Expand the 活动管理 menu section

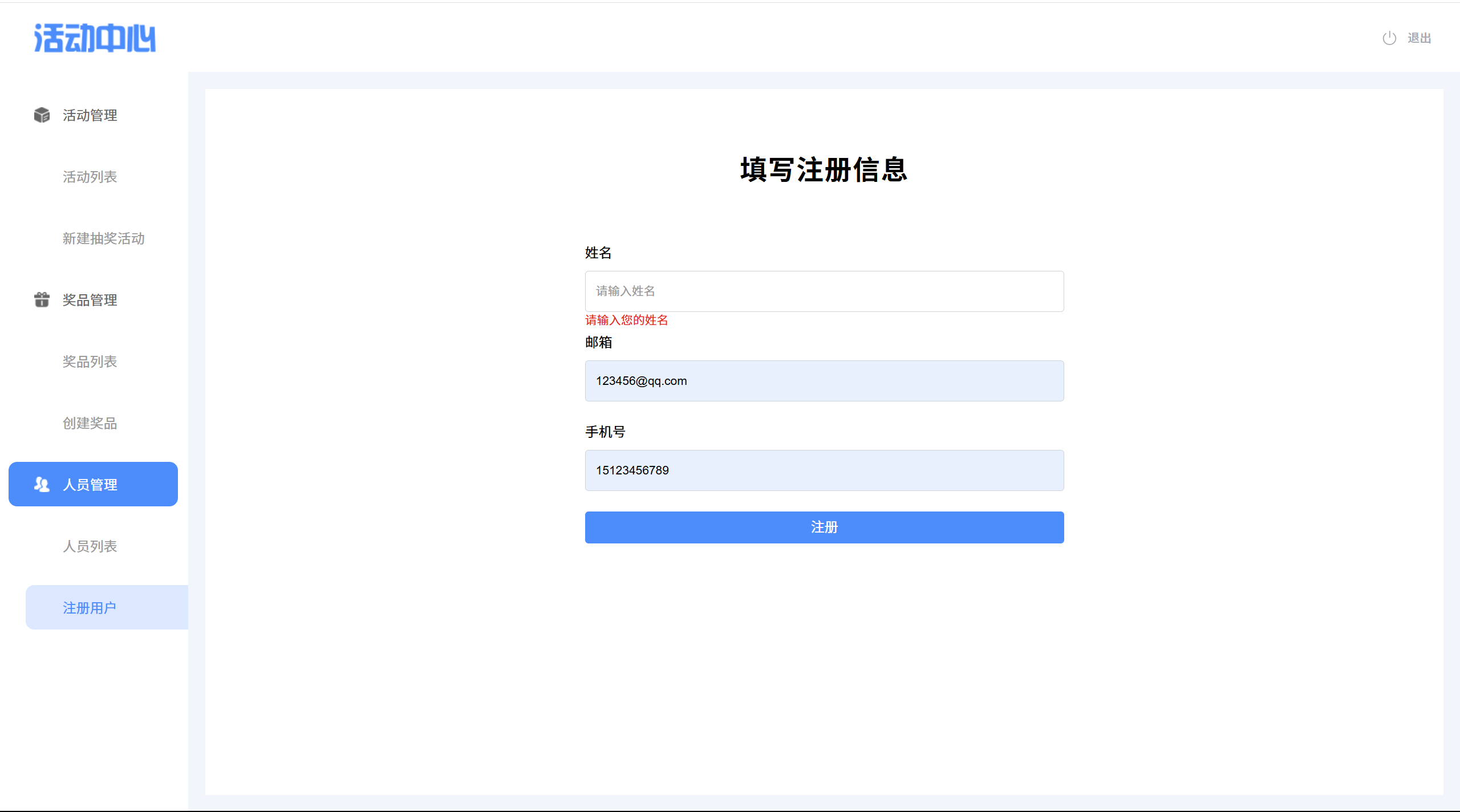click(90, 115)
